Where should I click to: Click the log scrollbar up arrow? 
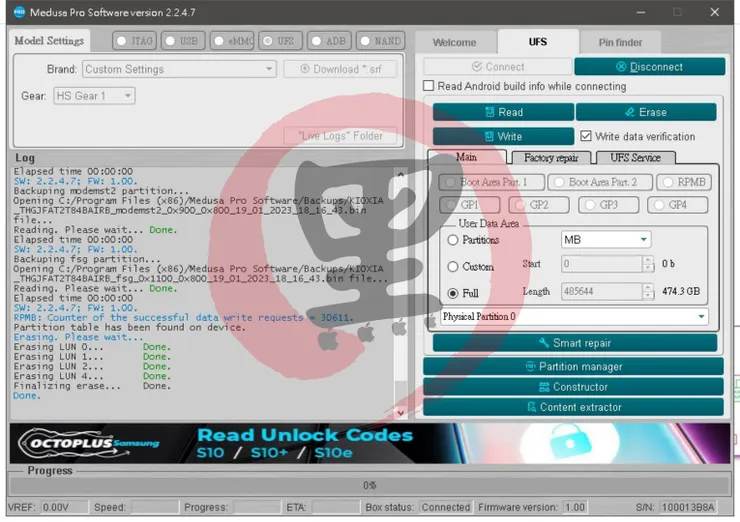[400, 174]
